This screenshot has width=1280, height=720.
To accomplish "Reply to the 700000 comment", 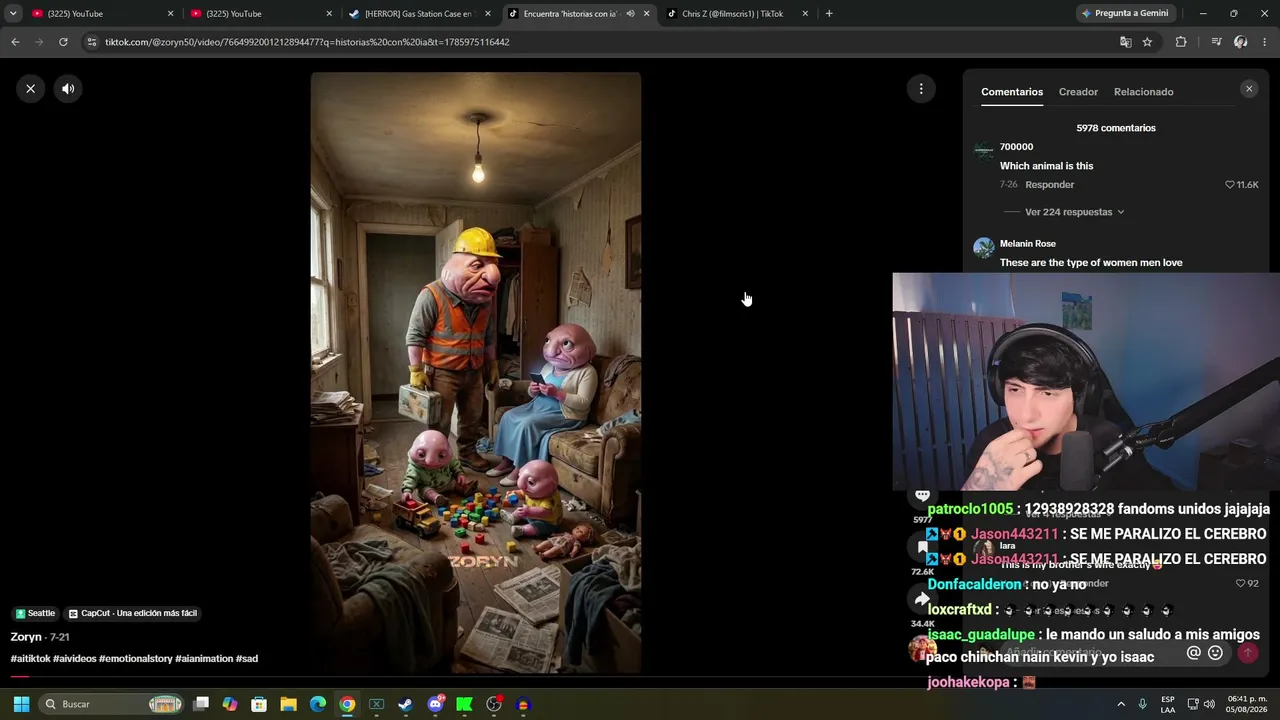I will (1049, 185).
